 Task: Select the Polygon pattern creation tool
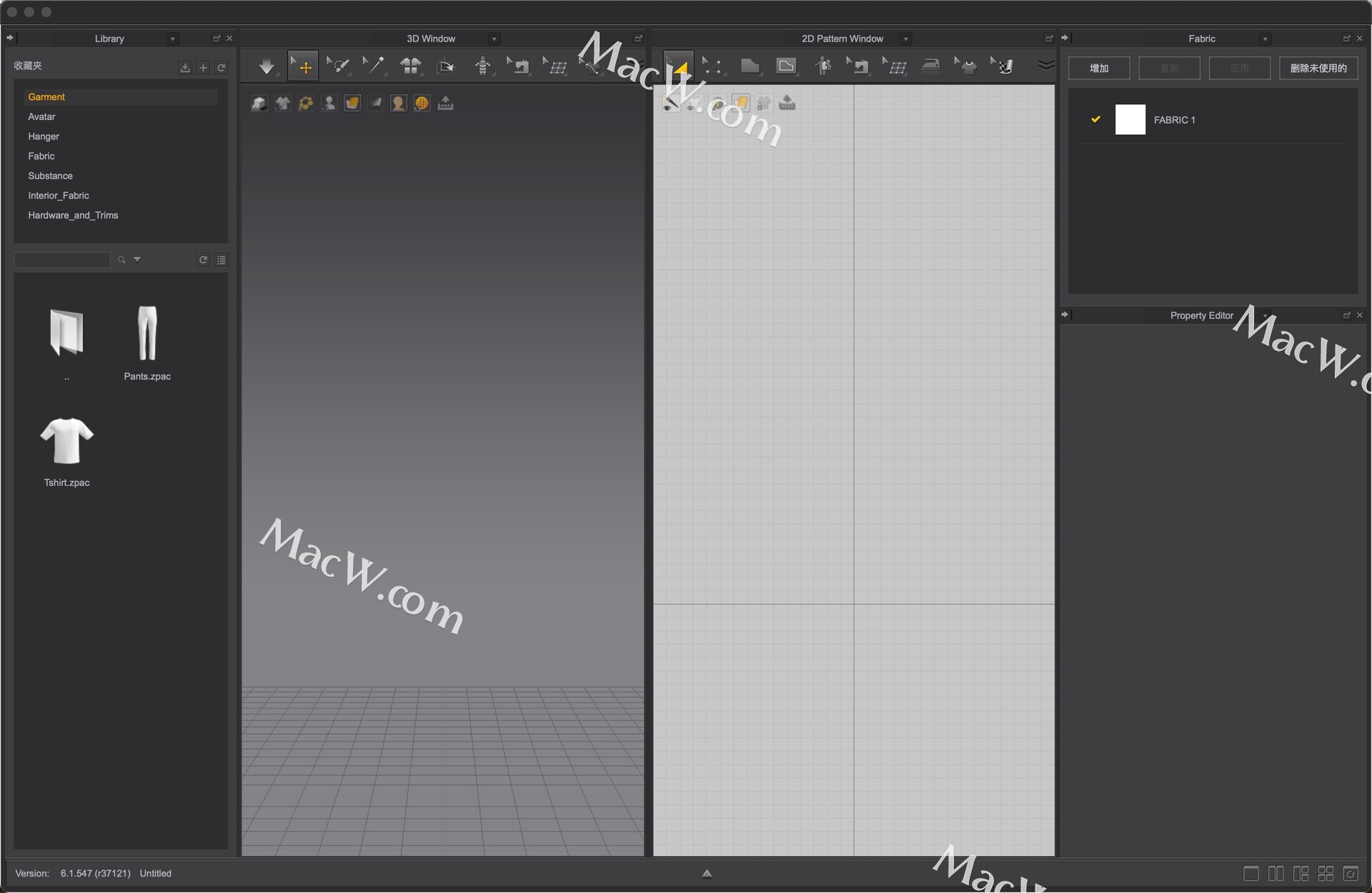point(750,66)
